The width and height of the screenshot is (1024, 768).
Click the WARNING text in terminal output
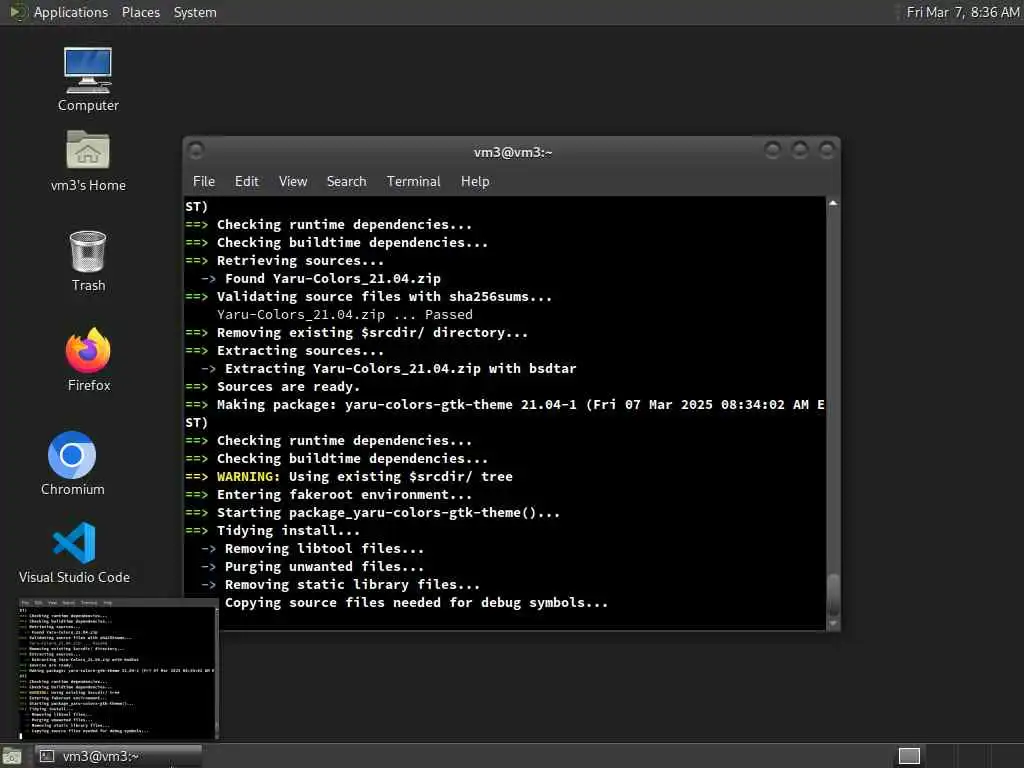tap(248, 476)
